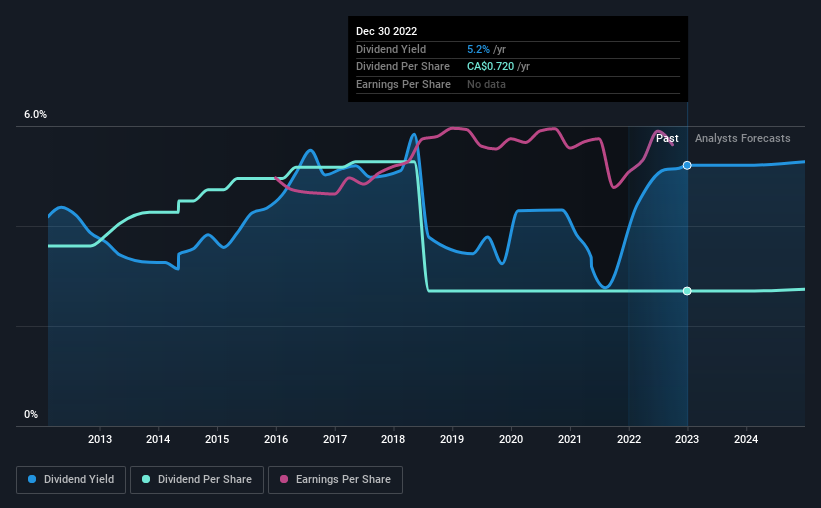The width and height of the screenshot is (821, 508).
Task: Click the 5.2% dividend yield value in tooltip
Action: coord(478,49)
